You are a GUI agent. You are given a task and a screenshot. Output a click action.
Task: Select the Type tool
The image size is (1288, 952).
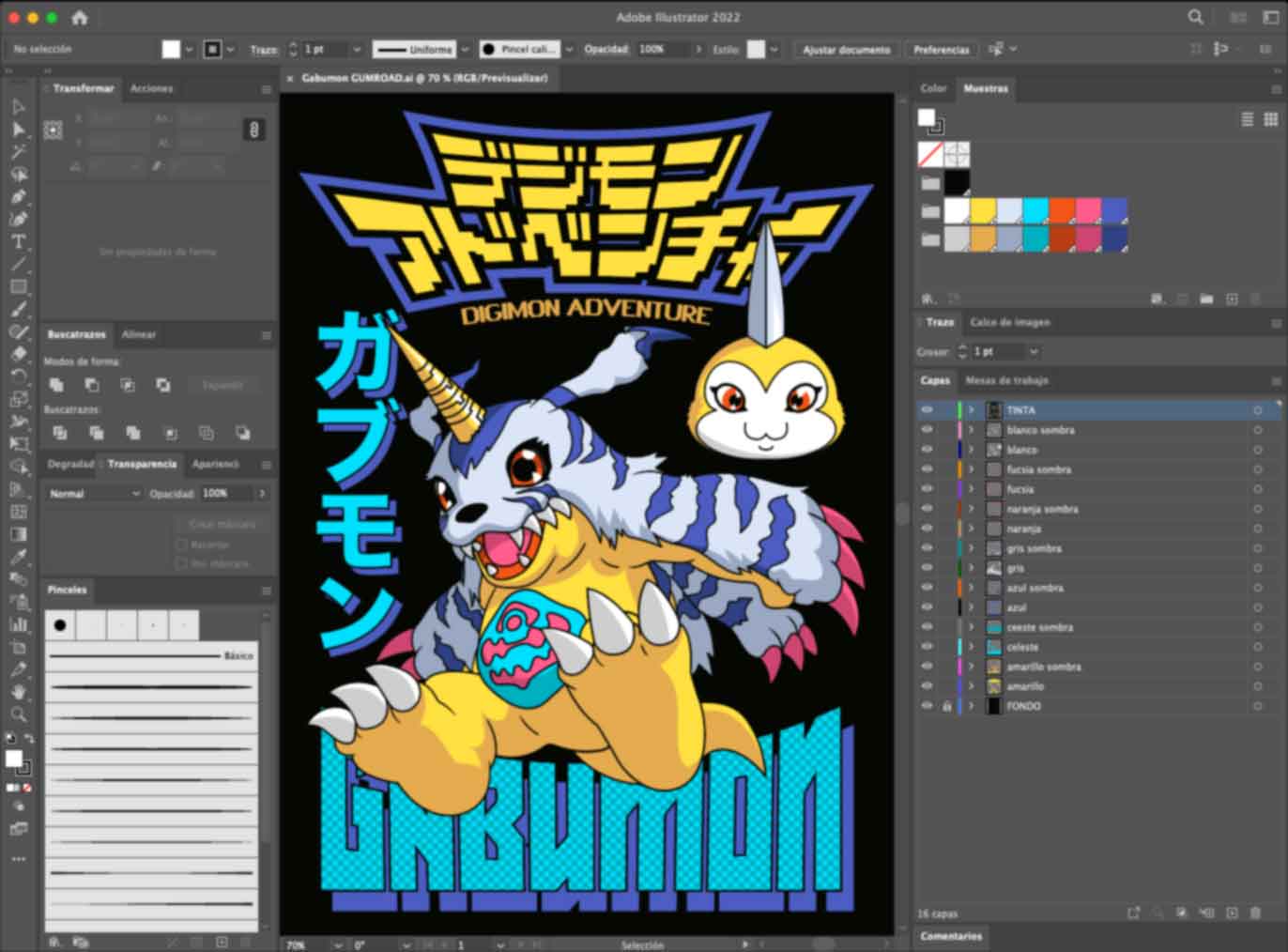[x=19, y=241]
